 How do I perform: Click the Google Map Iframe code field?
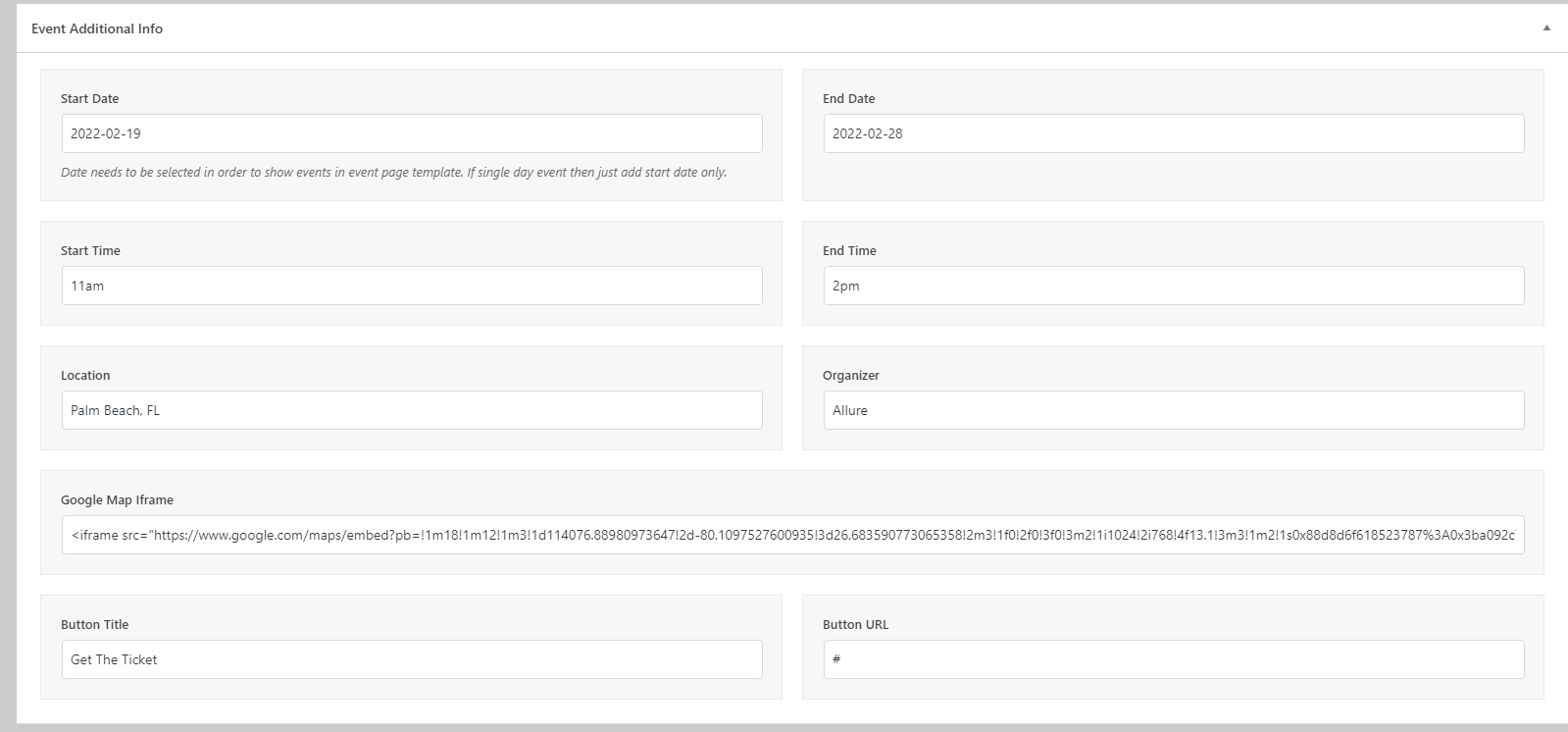[792, 535]
